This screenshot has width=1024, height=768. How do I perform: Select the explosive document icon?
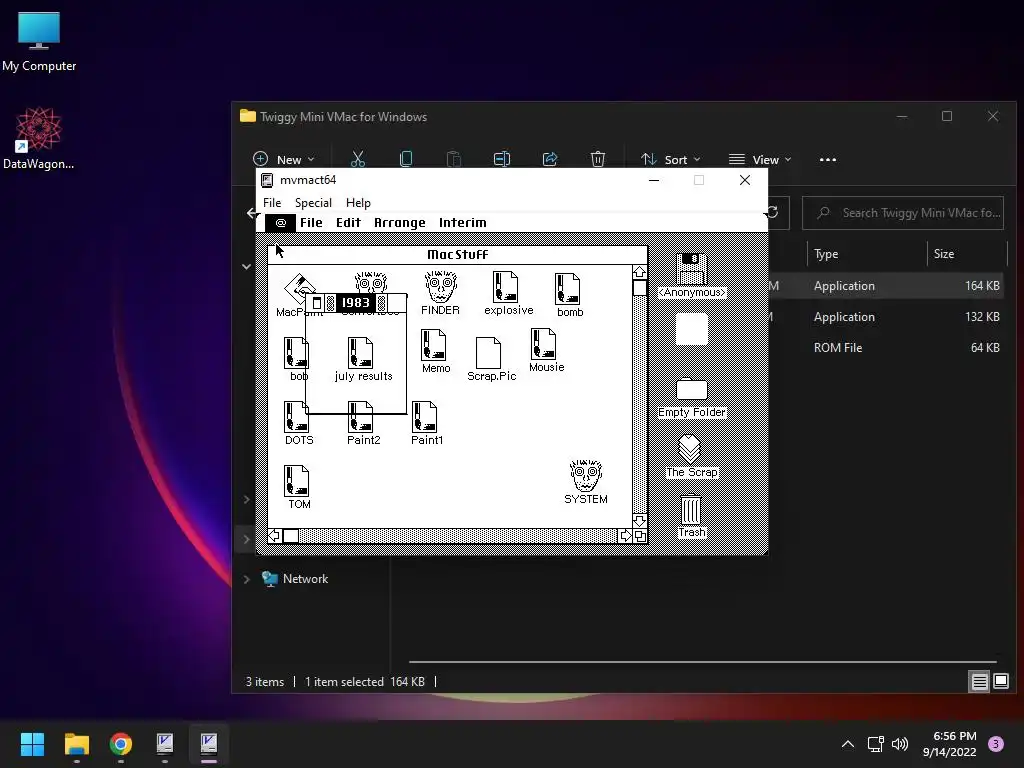tap(505, 288)
